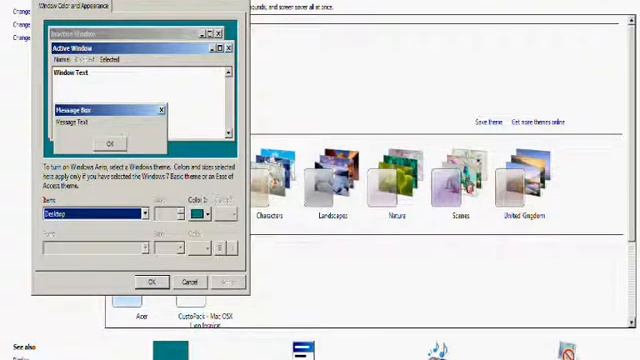640x360 pixels.
Task: Open the Window Color icon at bottom
Action: pos(304,350)
